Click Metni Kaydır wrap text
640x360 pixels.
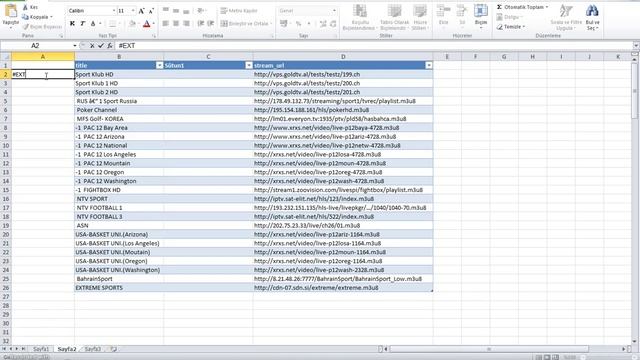(x=239, y=11)
